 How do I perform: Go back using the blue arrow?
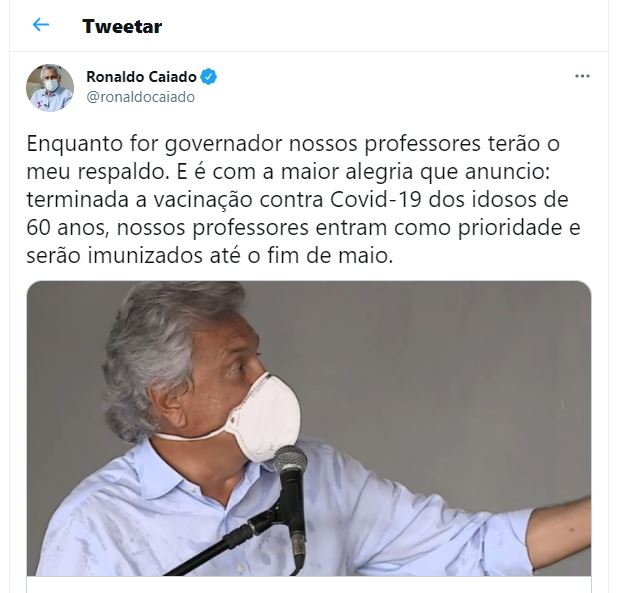[41, 25]
